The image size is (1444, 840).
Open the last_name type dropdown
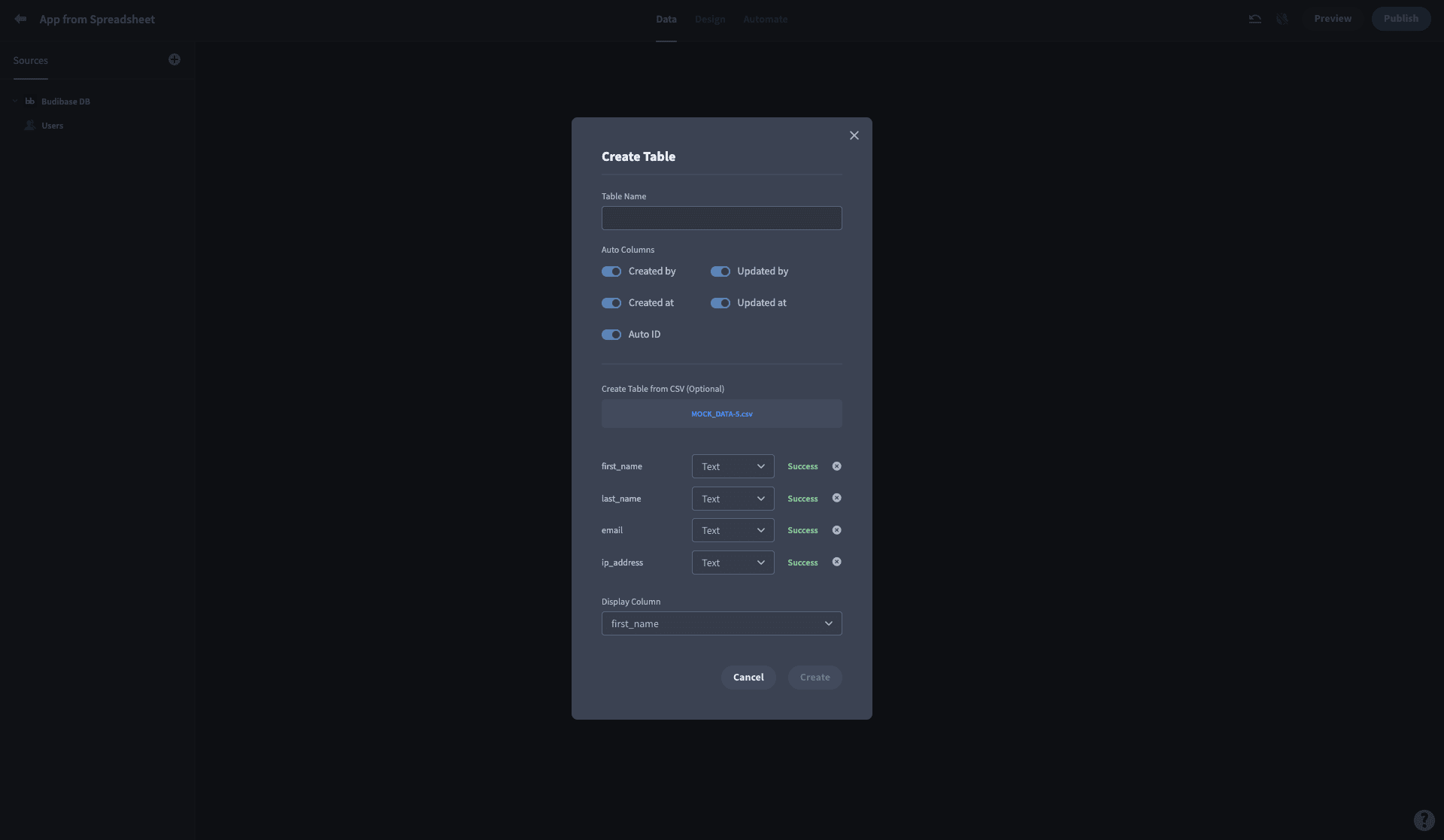(x=733, y=499)
